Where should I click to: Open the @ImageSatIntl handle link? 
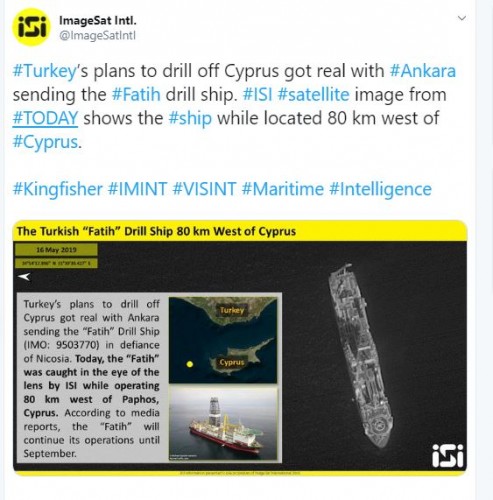pos(97,35)
